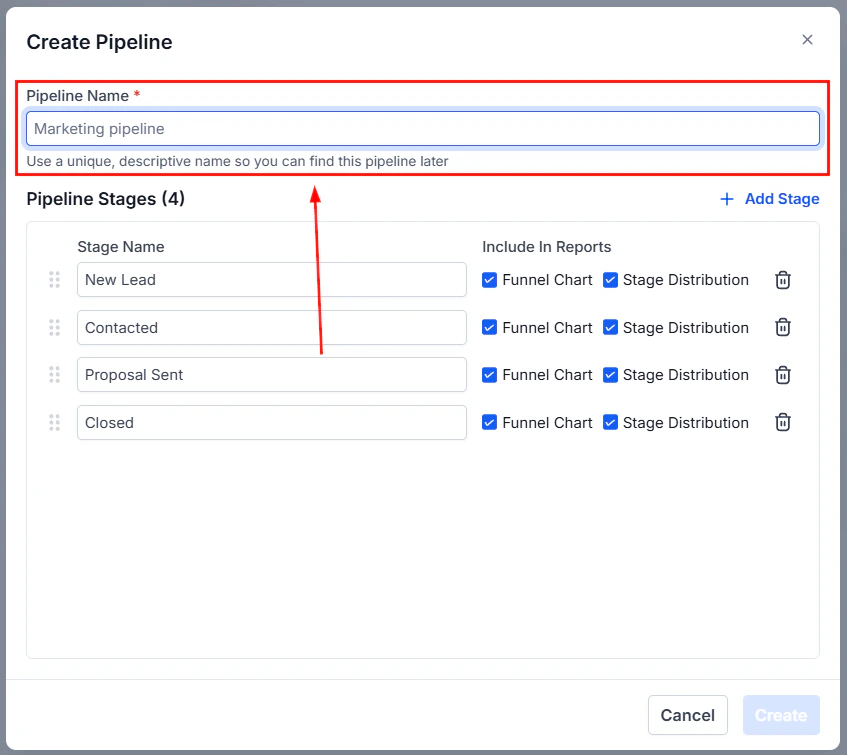Uncheck Funnel Chart for Contacted

click(x=489, y=327)
